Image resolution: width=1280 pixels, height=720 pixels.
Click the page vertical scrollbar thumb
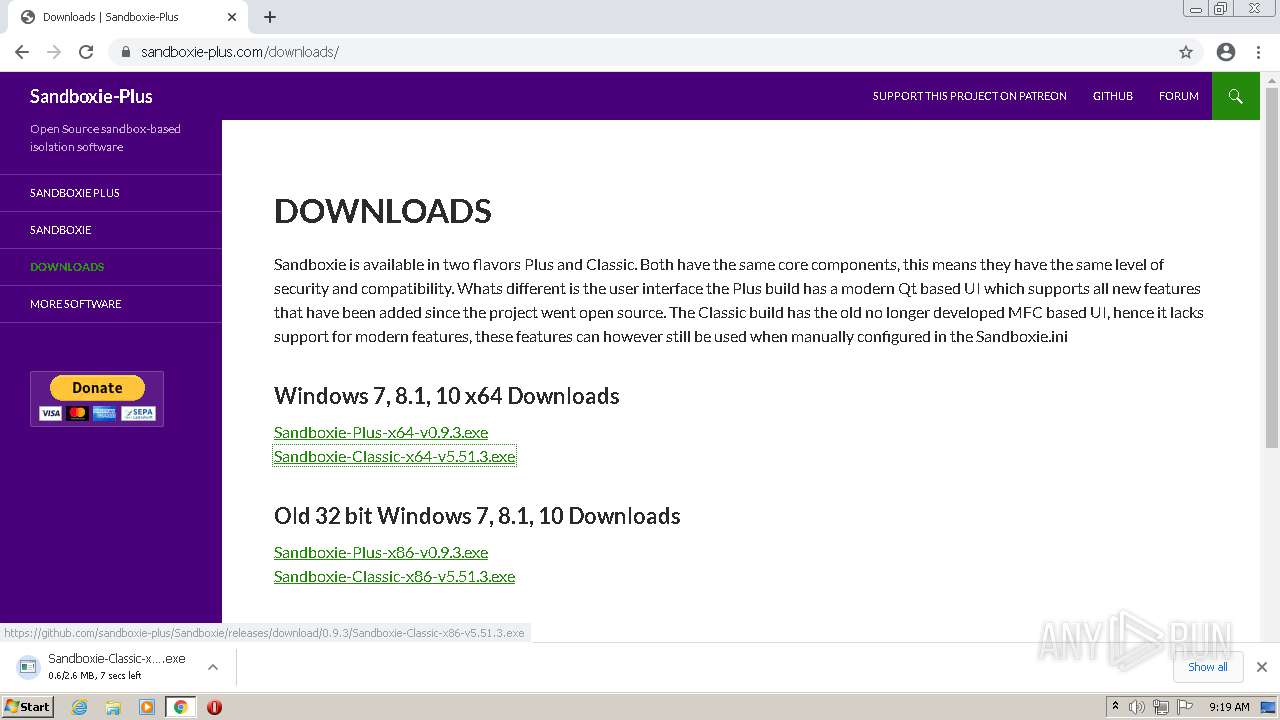coord(1272,268)
